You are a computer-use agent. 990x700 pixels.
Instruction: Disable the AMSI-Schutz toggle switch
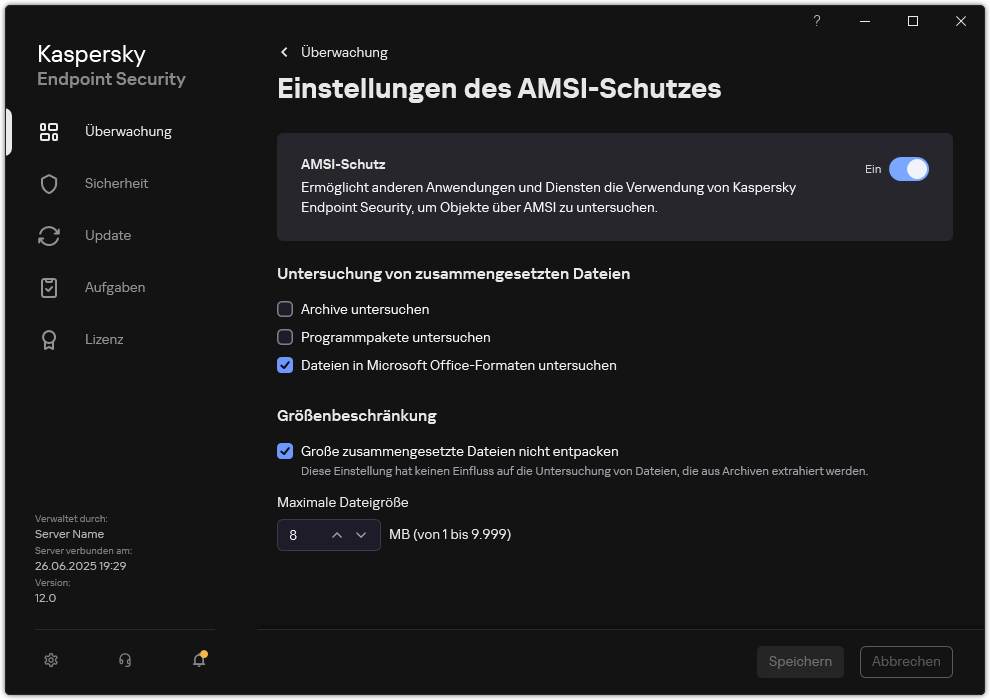click(910, 169)
